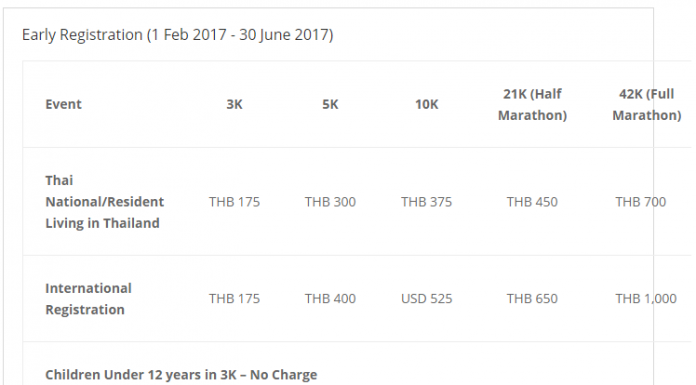Select the THB 450 half marathon price

(532, 202)
